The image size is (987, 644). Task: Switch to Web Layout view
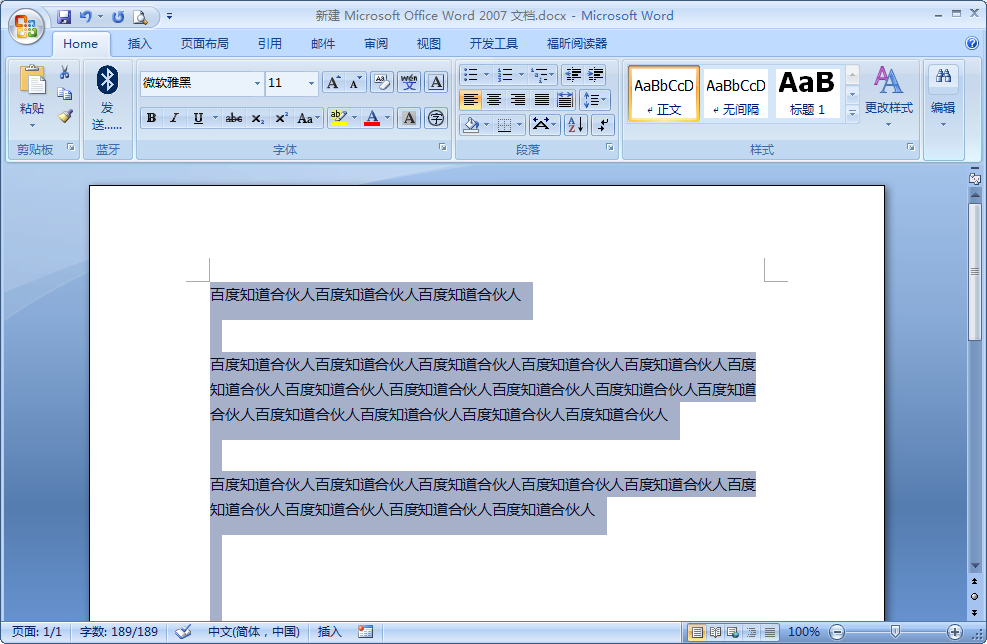[x=733, y=632]
